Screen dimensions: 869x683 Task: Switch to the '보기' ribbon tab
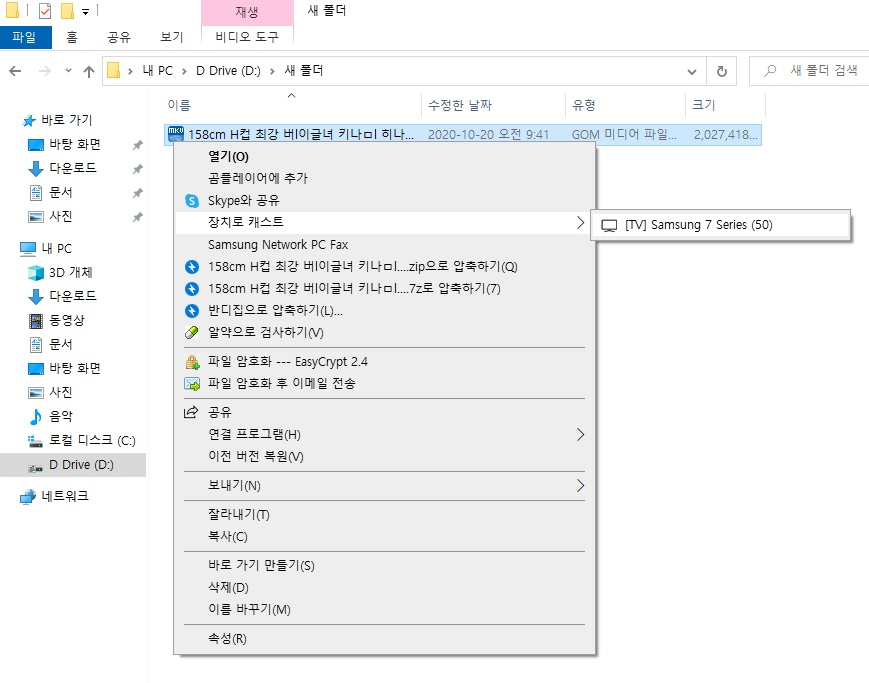coord(171,38)
